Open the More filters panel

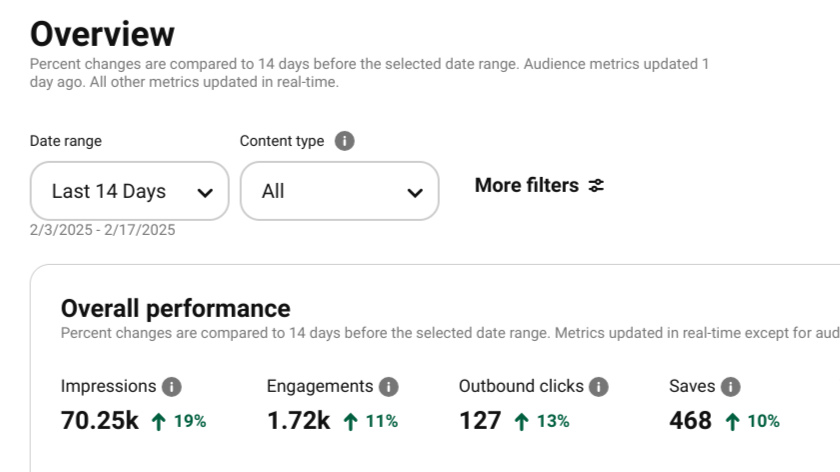[x=539, y=185]
